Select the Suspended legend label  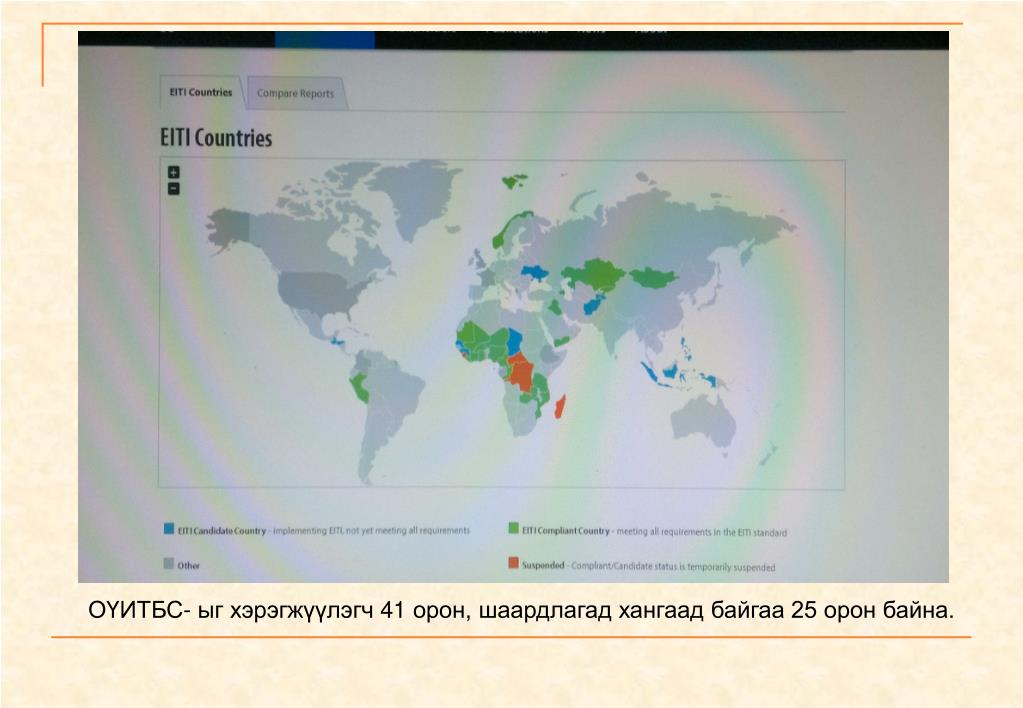pos(543,565)
